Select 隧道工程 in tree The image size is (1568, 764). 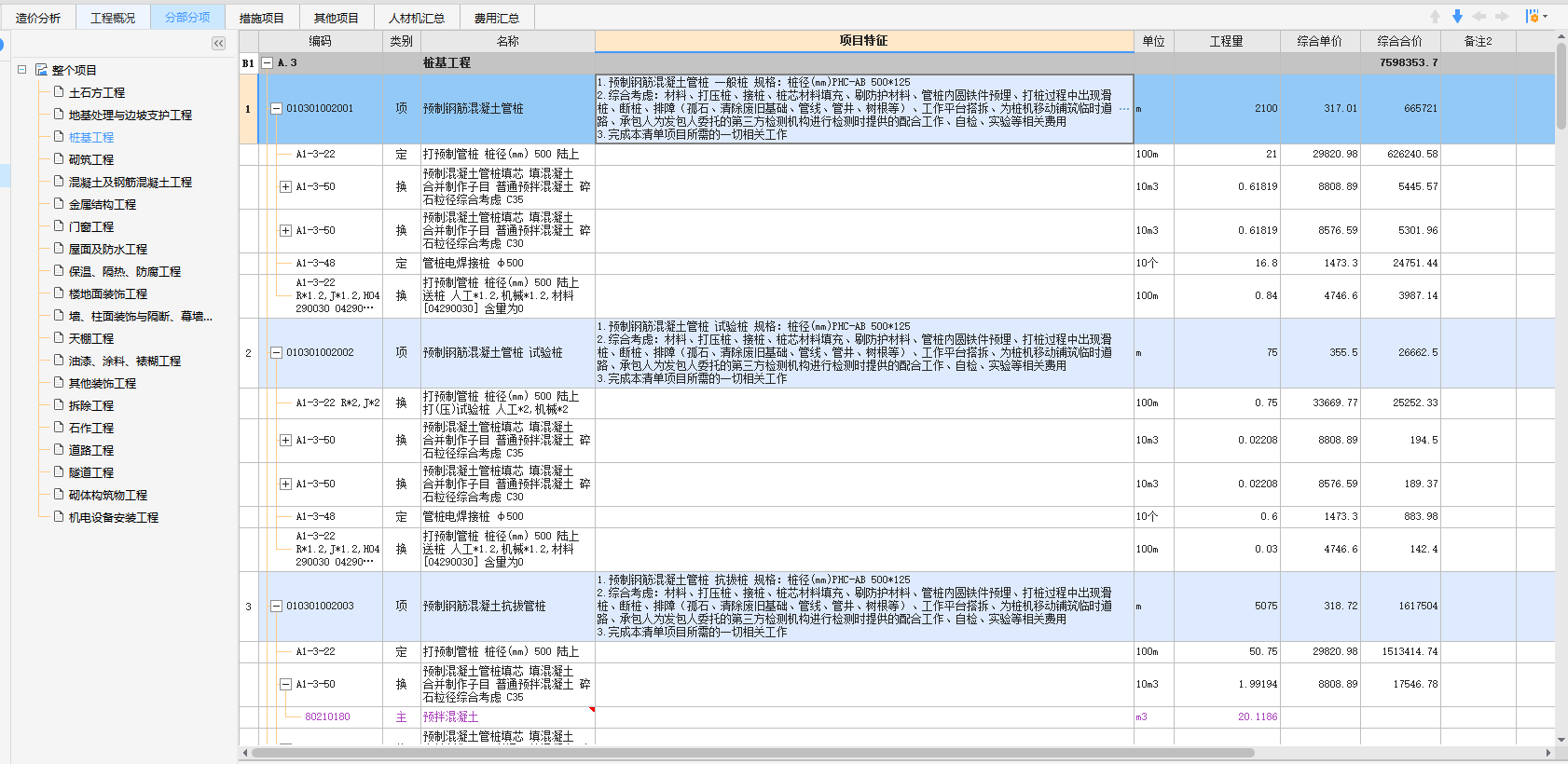coord(91,473)
